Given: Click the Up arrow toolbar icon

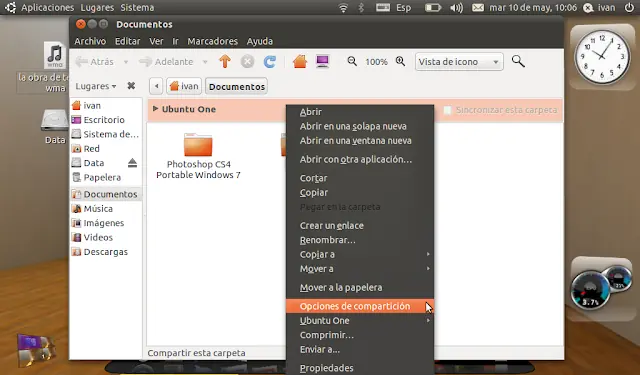Looking at the screenshot, I should coord(225,62).
